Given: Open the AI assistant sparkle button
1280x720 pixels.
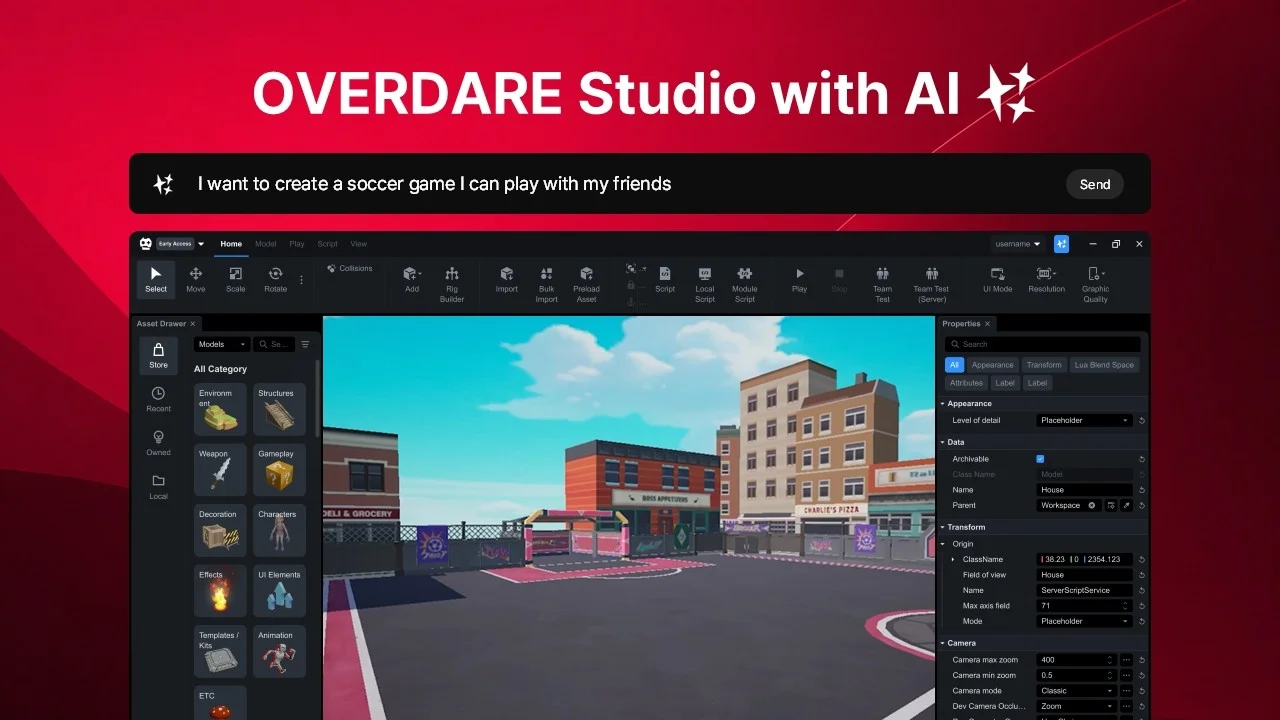Looking at the screenshot, I should point(1062,244).
